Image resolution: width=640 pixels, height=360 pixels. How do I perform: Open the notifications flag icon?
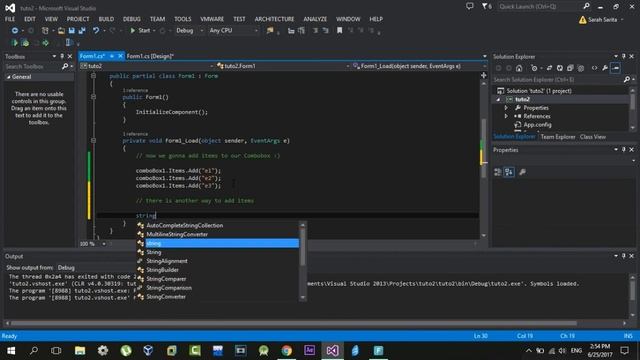486,6
